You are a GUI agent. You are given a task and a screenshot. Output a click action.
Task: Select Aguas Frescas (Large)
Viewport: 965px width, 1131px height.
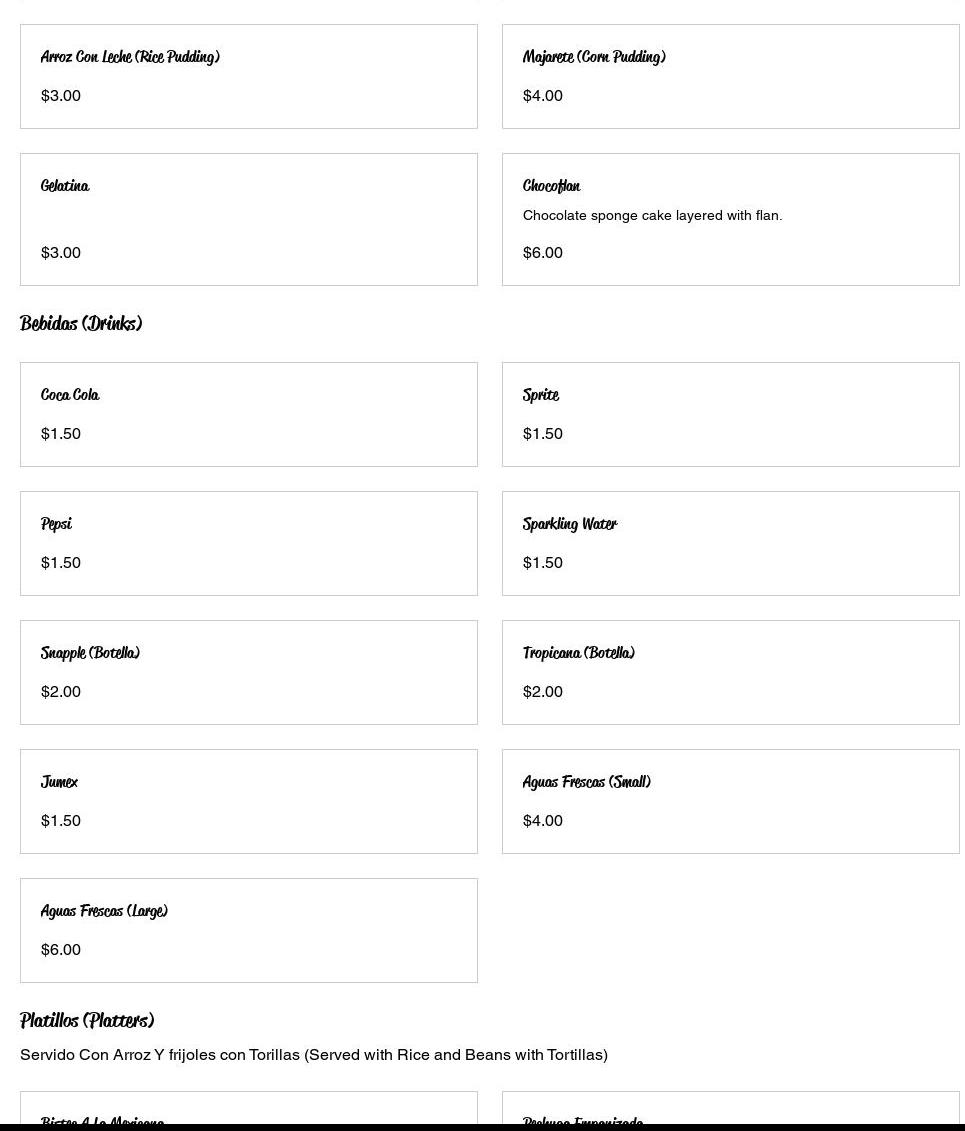pyautogui.click(x=248, y=930)
